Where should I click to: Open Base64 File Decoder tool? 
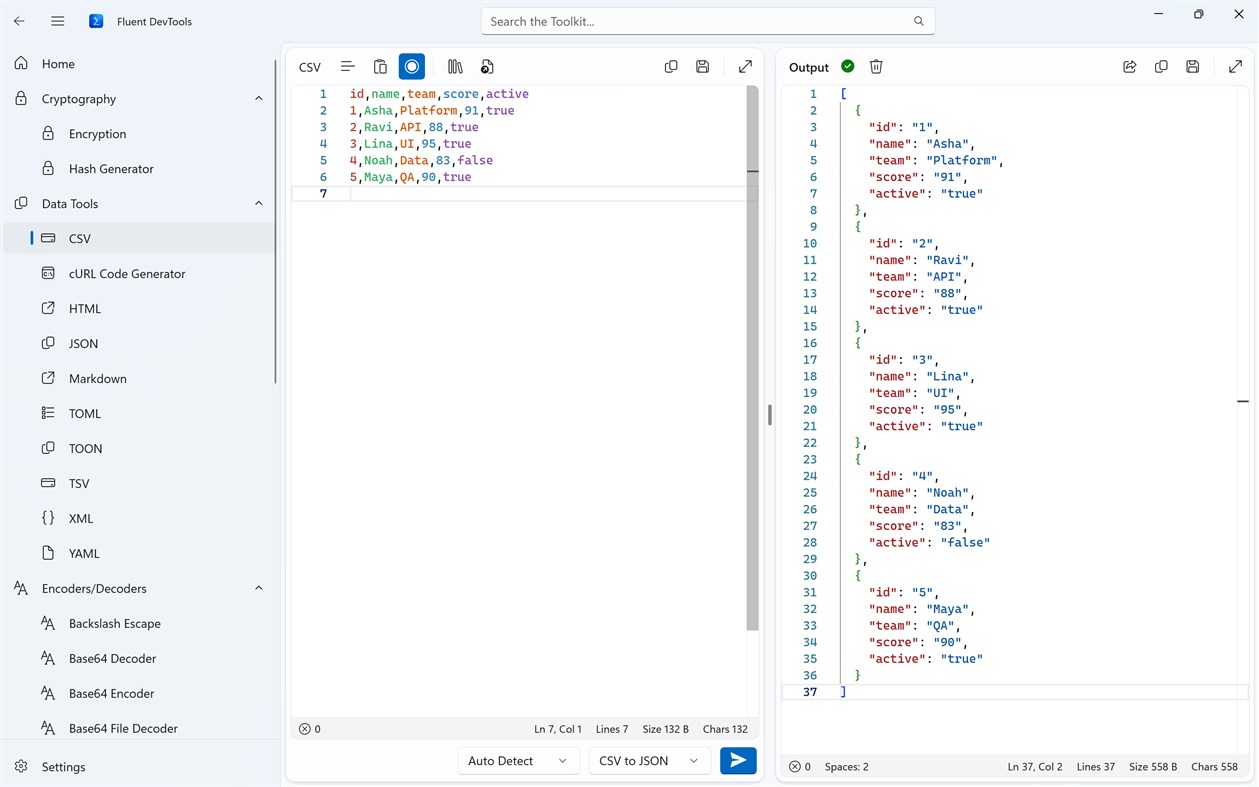(x=140, y=729)
